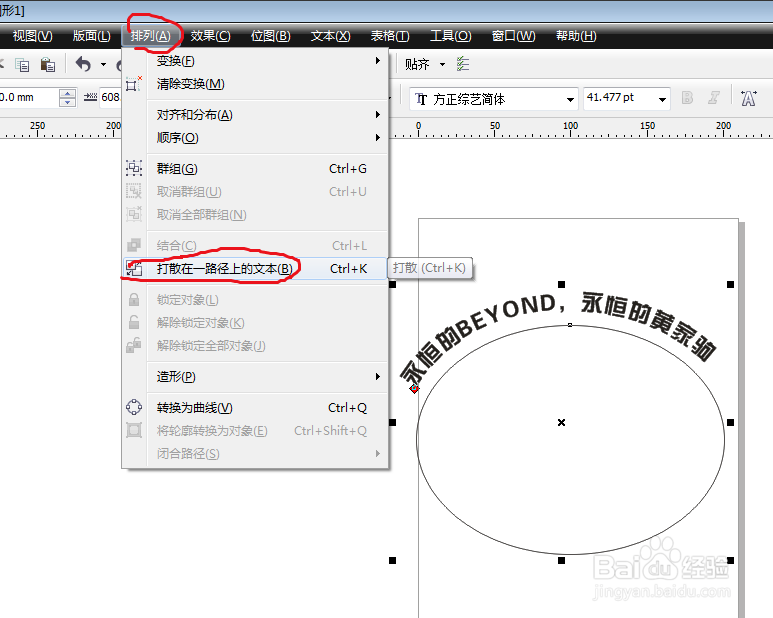Expand the 造形(P) submenu
773x618 pixels.
coord(255,377)
